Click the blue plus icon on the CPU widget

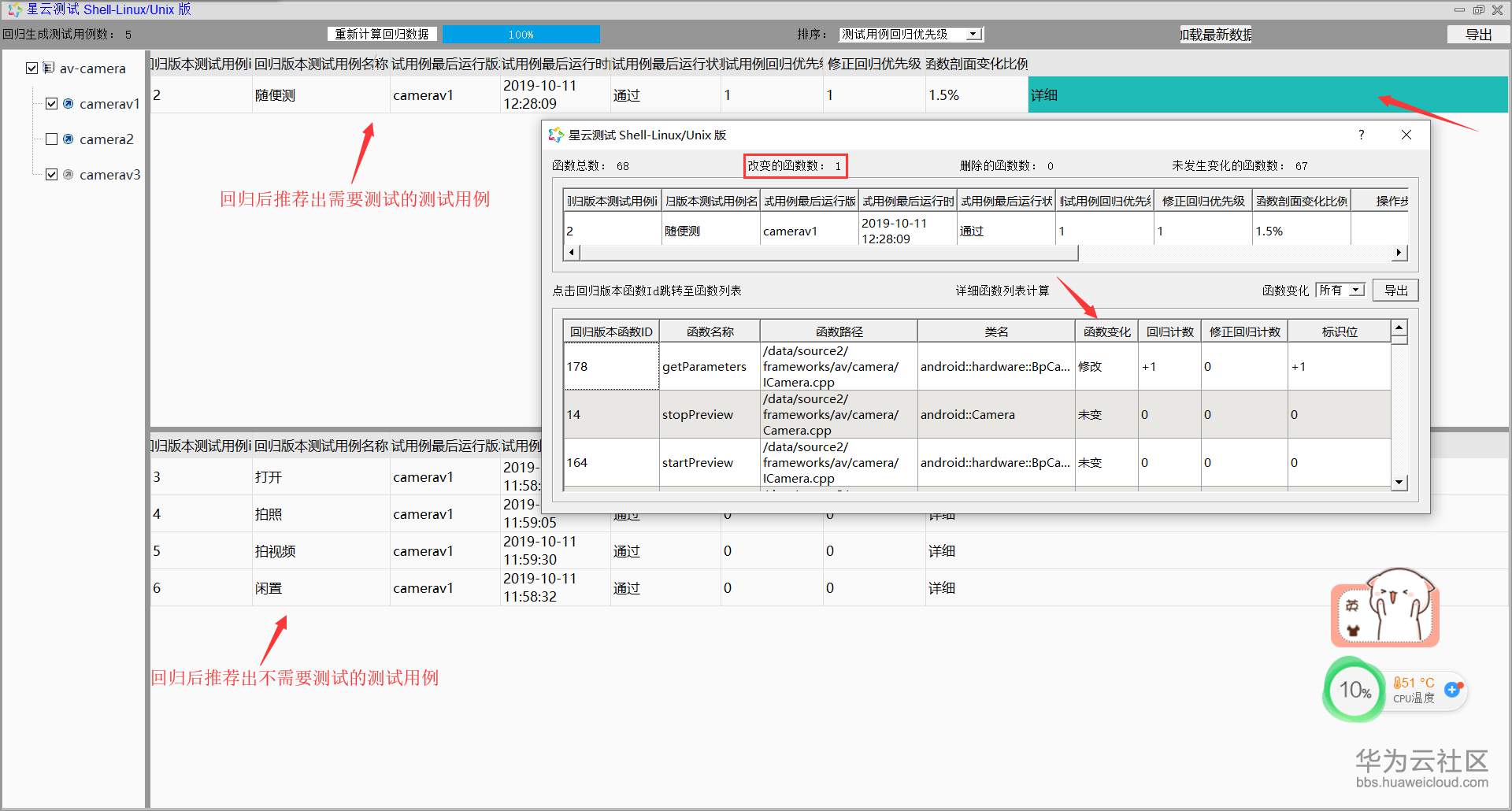(1452, 690)
